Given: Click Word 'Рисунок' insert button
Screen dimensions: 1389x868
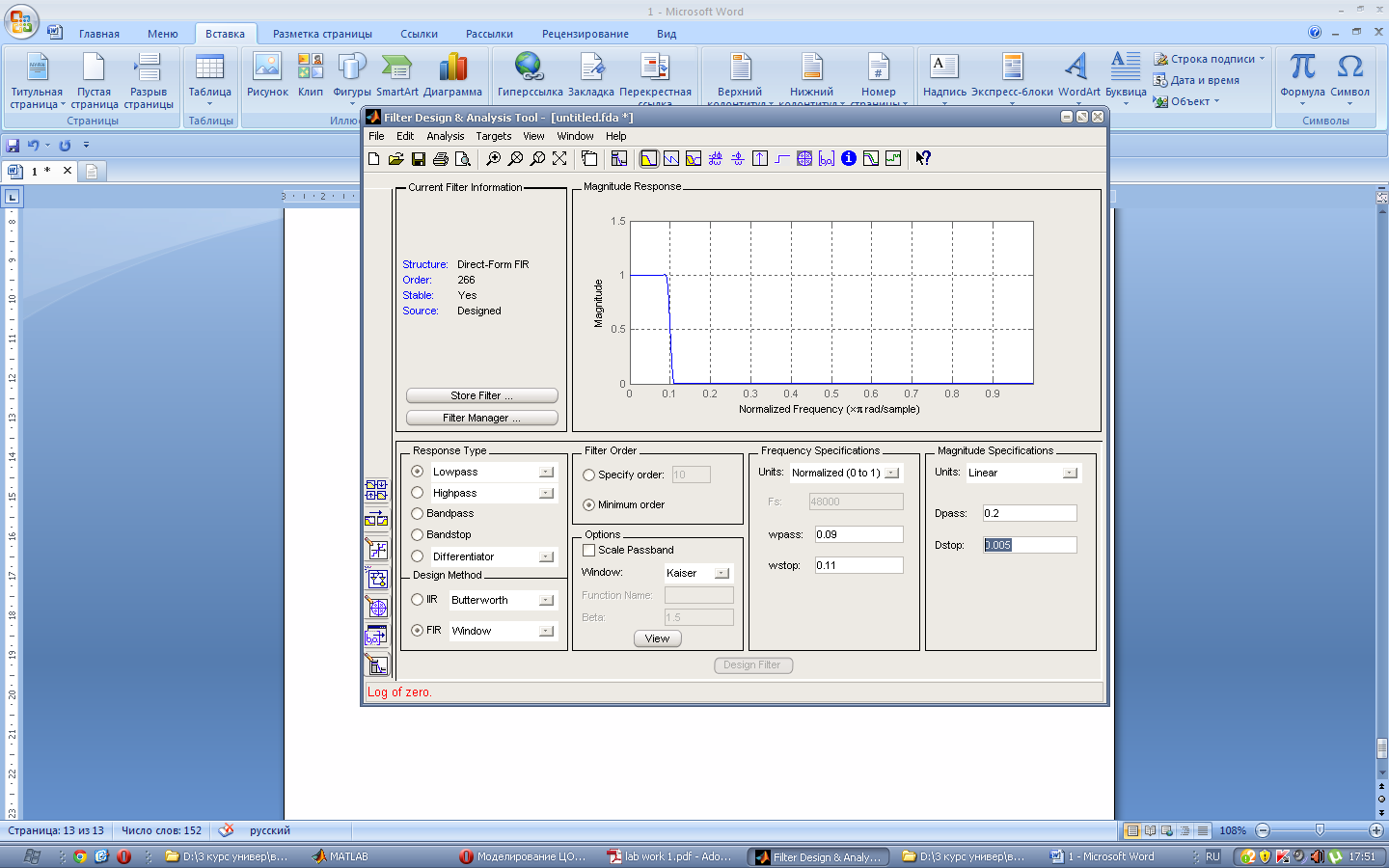Looking at the screenshot, I should [x=267, y=75].
